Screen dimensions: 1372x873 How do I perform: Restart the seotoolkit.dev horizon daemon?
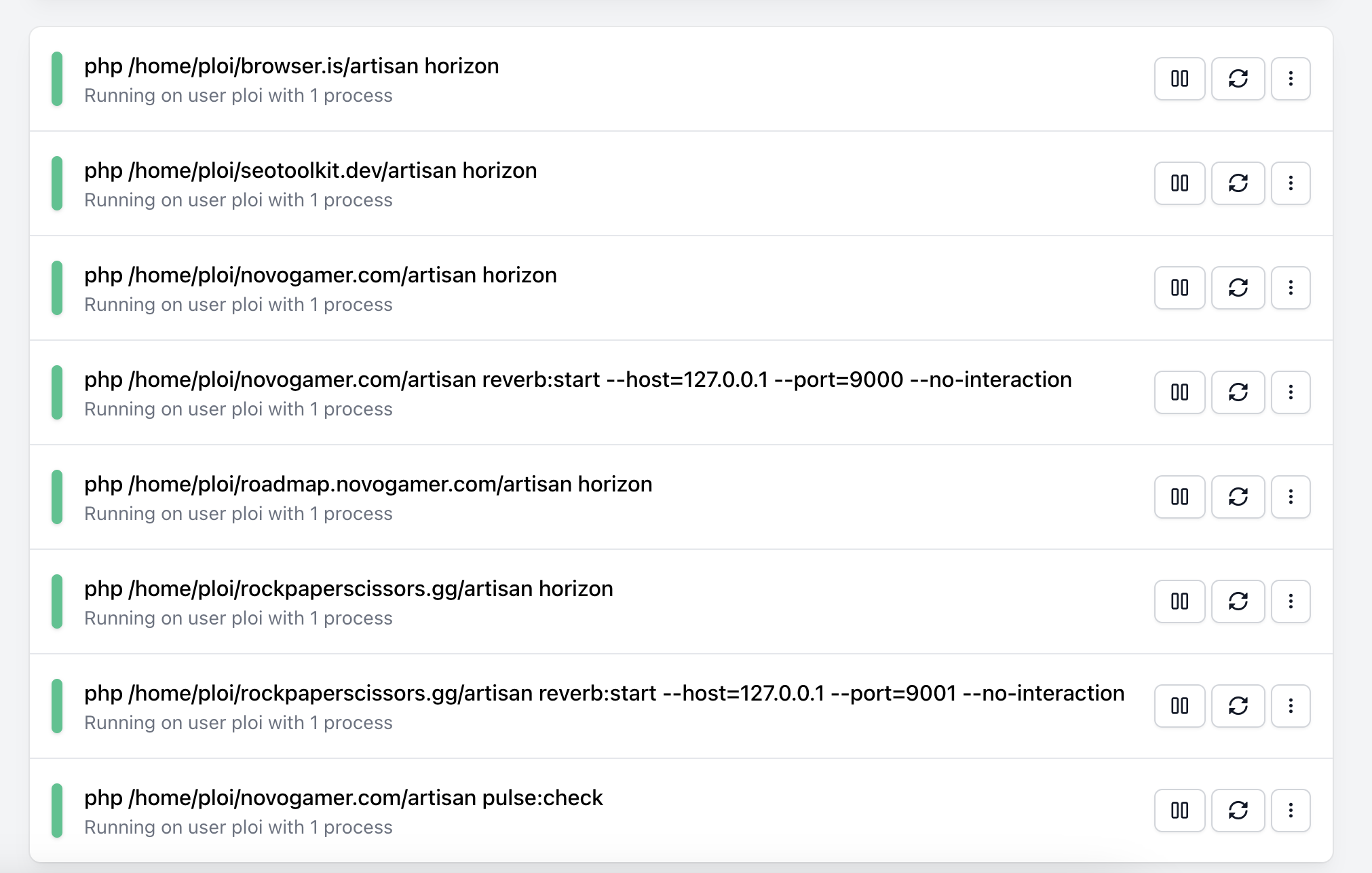(x=1238, y=183)
